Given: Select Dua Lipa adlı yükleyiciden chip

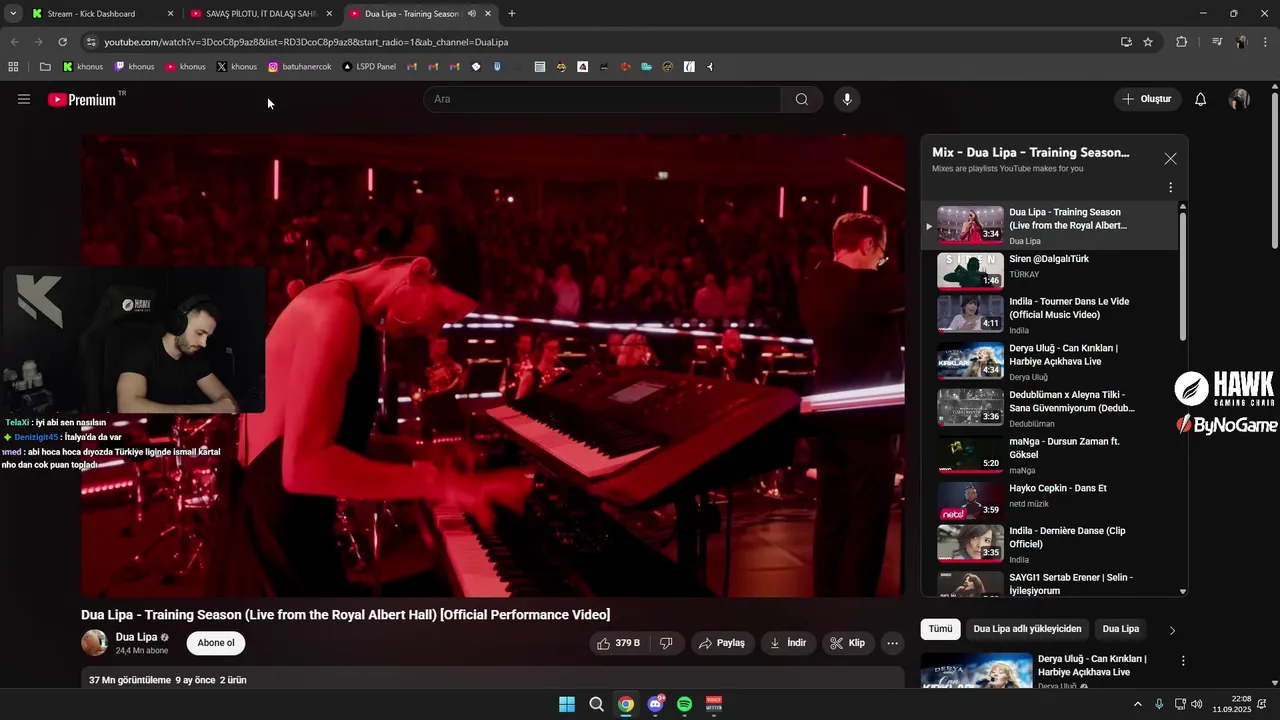Looking at the screenshot, I should coord(1027,629).
